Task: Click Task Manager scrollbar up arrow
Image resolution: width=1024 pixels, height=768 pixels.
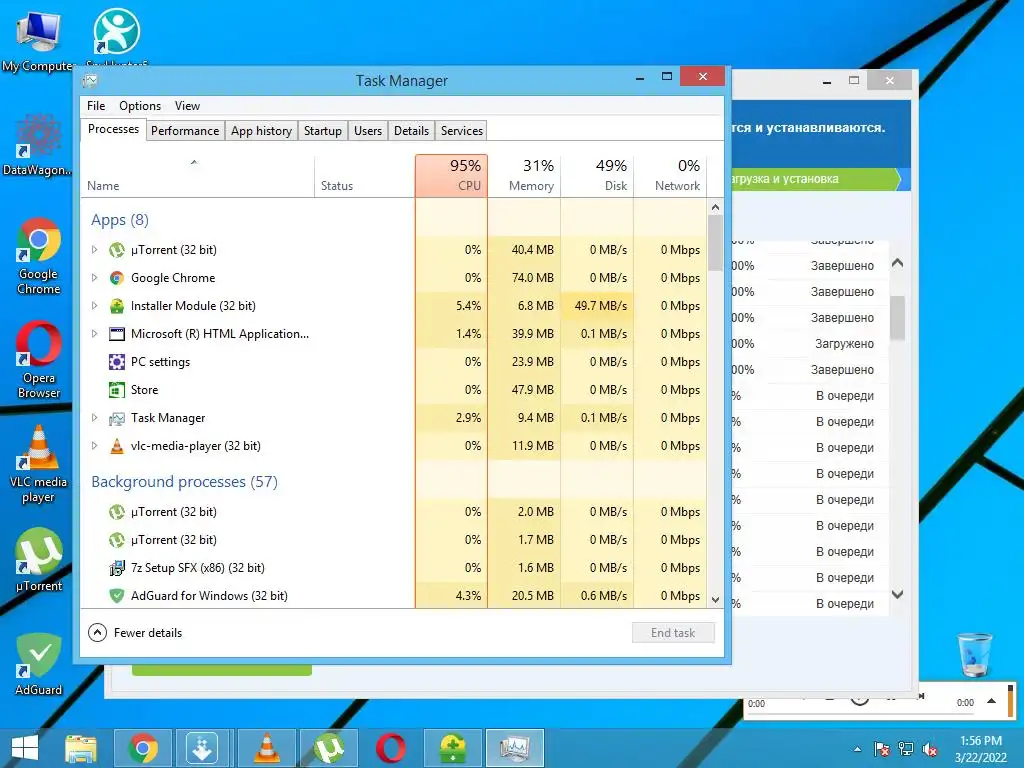Action: [x=715, y=207]
